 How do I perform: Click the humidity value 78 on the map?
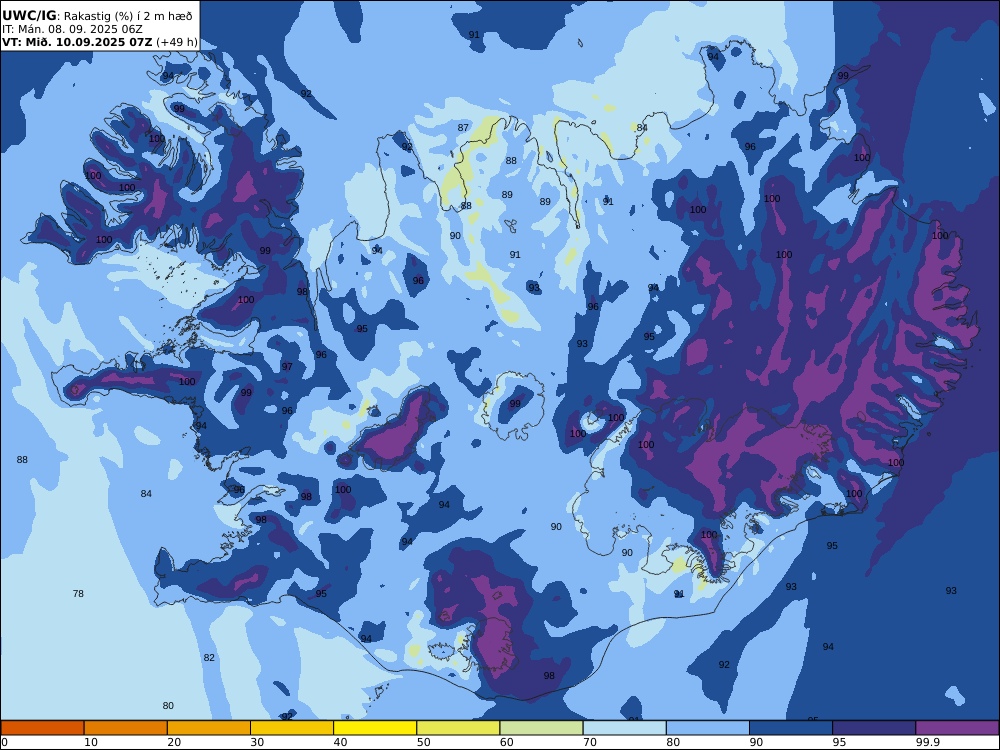click(x=78, y=594)
